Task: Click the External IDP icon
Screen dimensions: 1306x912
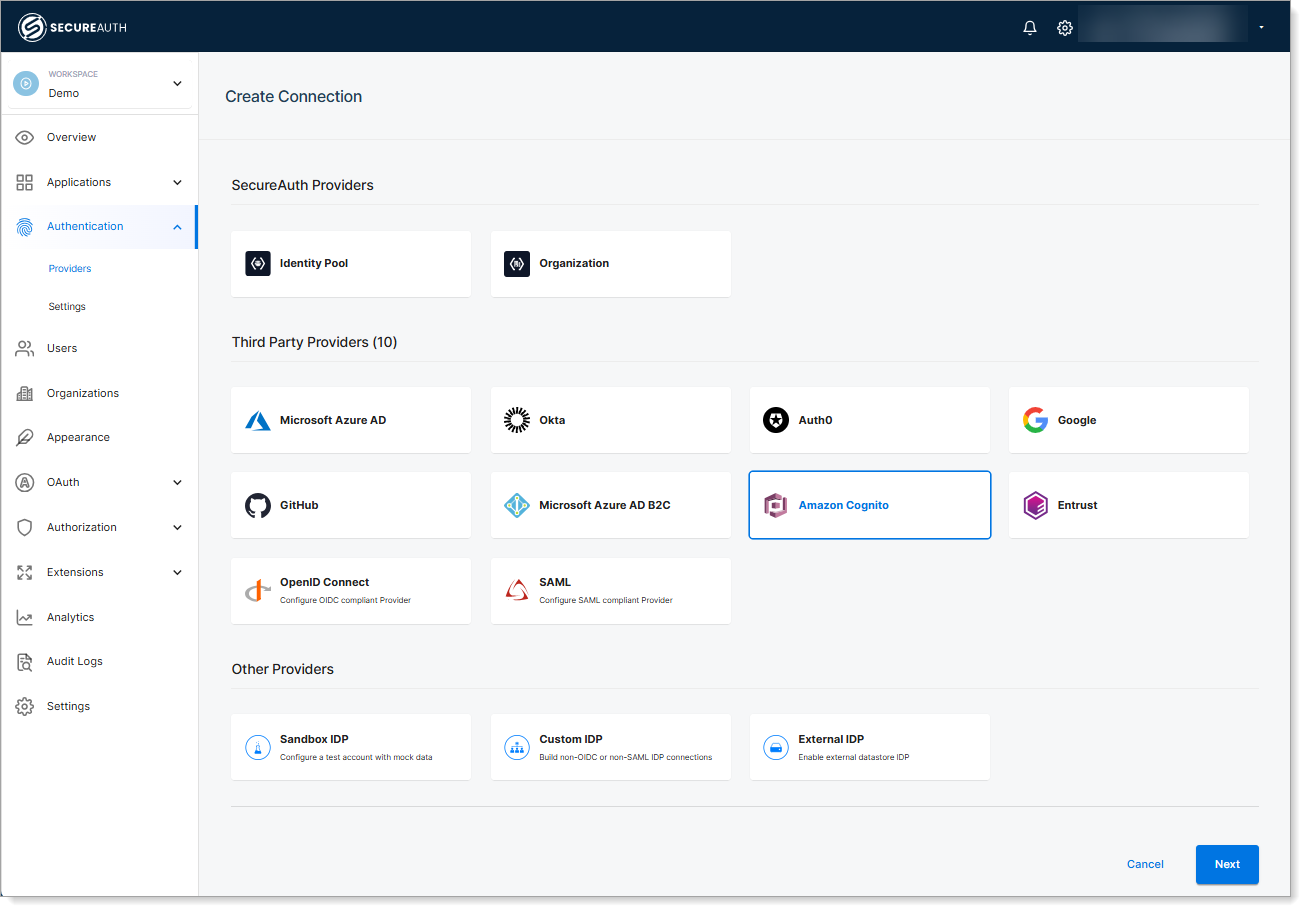Action: [x=776, y=747]
